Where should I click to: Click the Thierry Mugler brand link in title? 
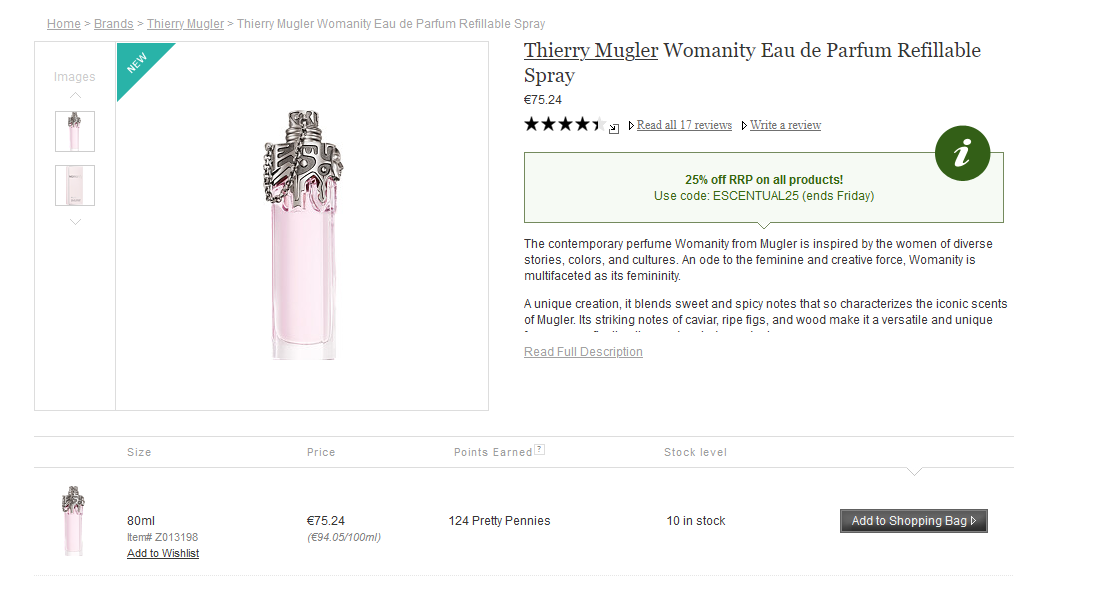point(590,51)
